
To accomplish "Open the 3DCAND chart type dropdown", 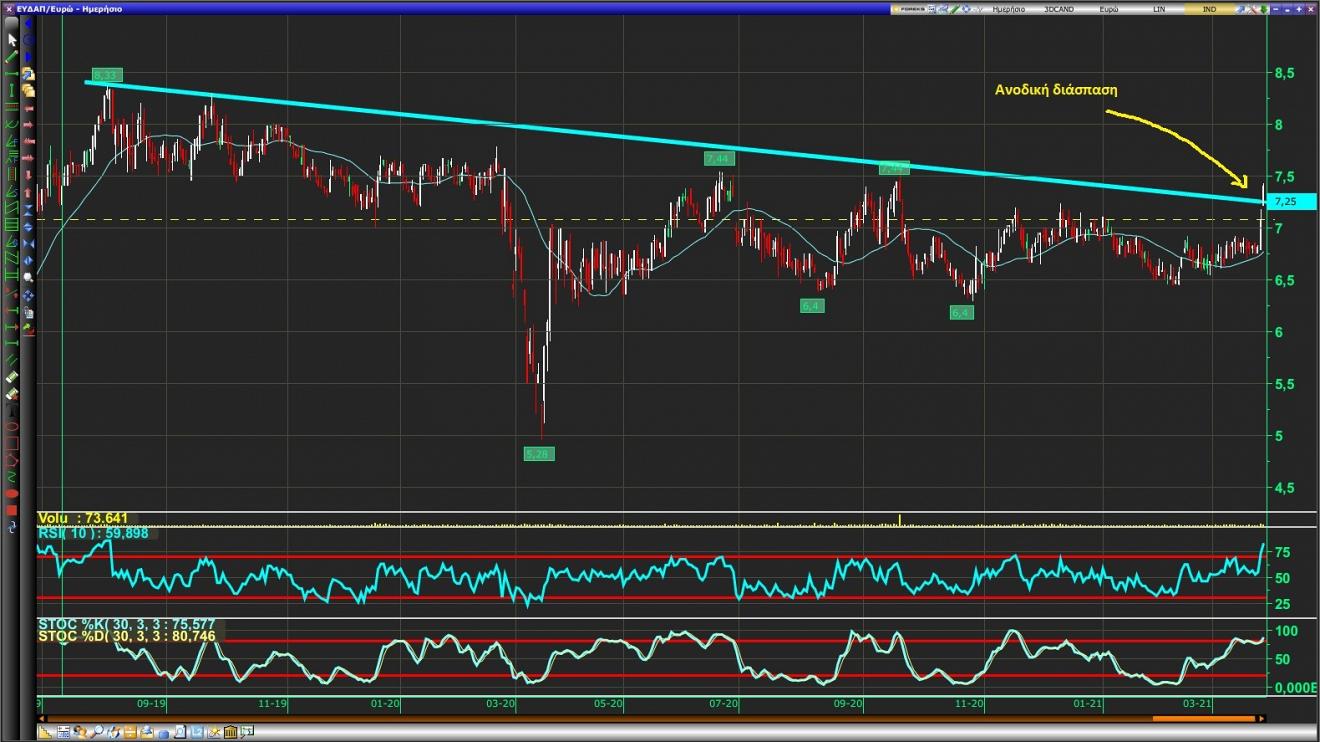I will (x=1057, y=9).
